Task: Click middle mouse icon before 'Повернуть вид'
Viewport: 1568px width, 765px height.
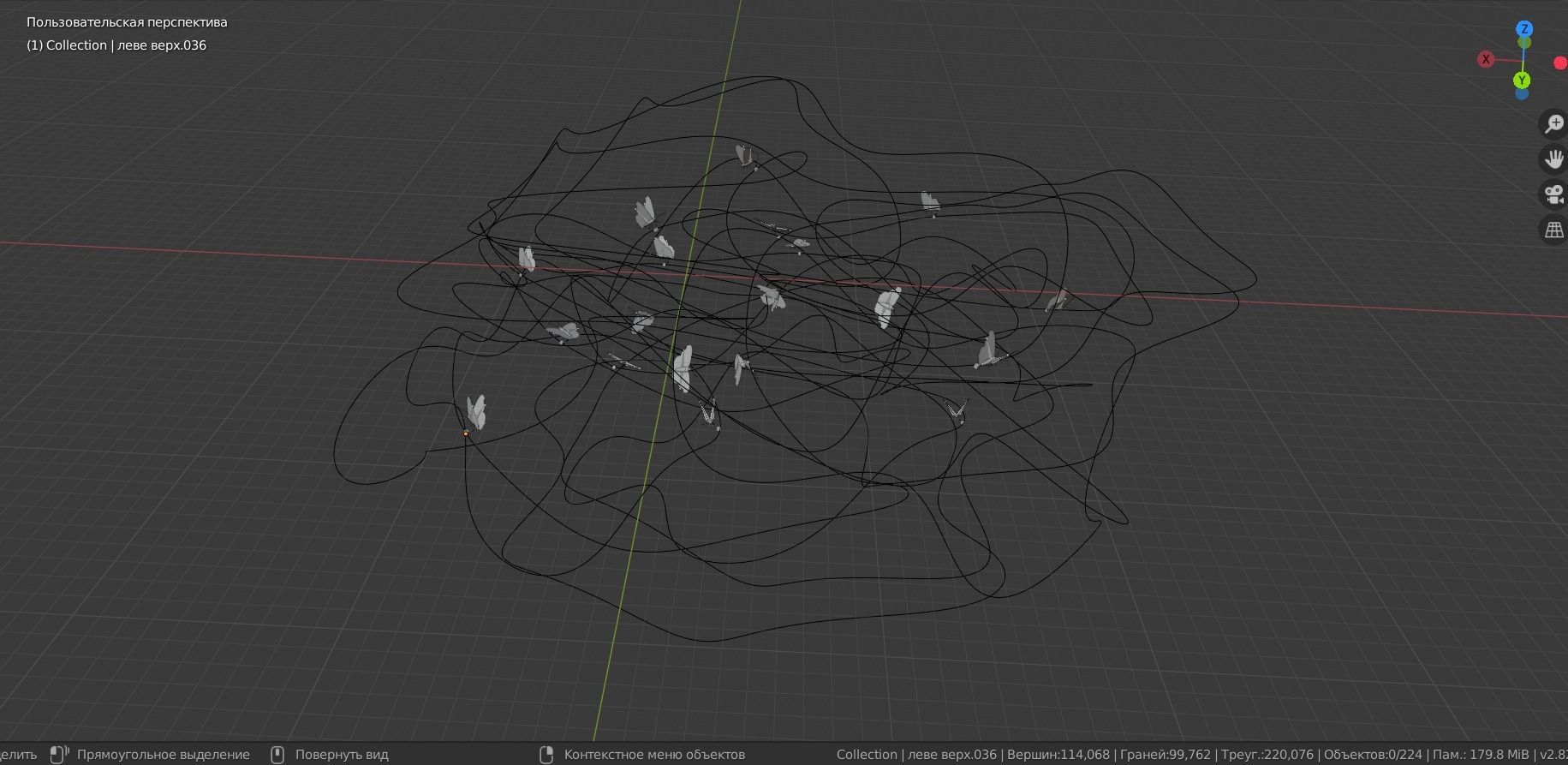Action: (277, 755)
